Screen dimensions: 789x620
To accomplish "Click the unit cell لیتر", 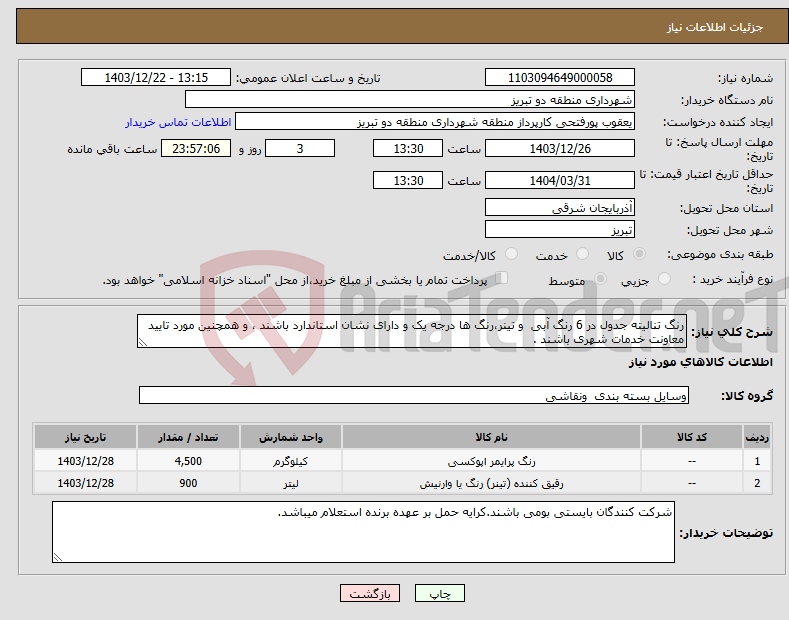I will 291,483.
